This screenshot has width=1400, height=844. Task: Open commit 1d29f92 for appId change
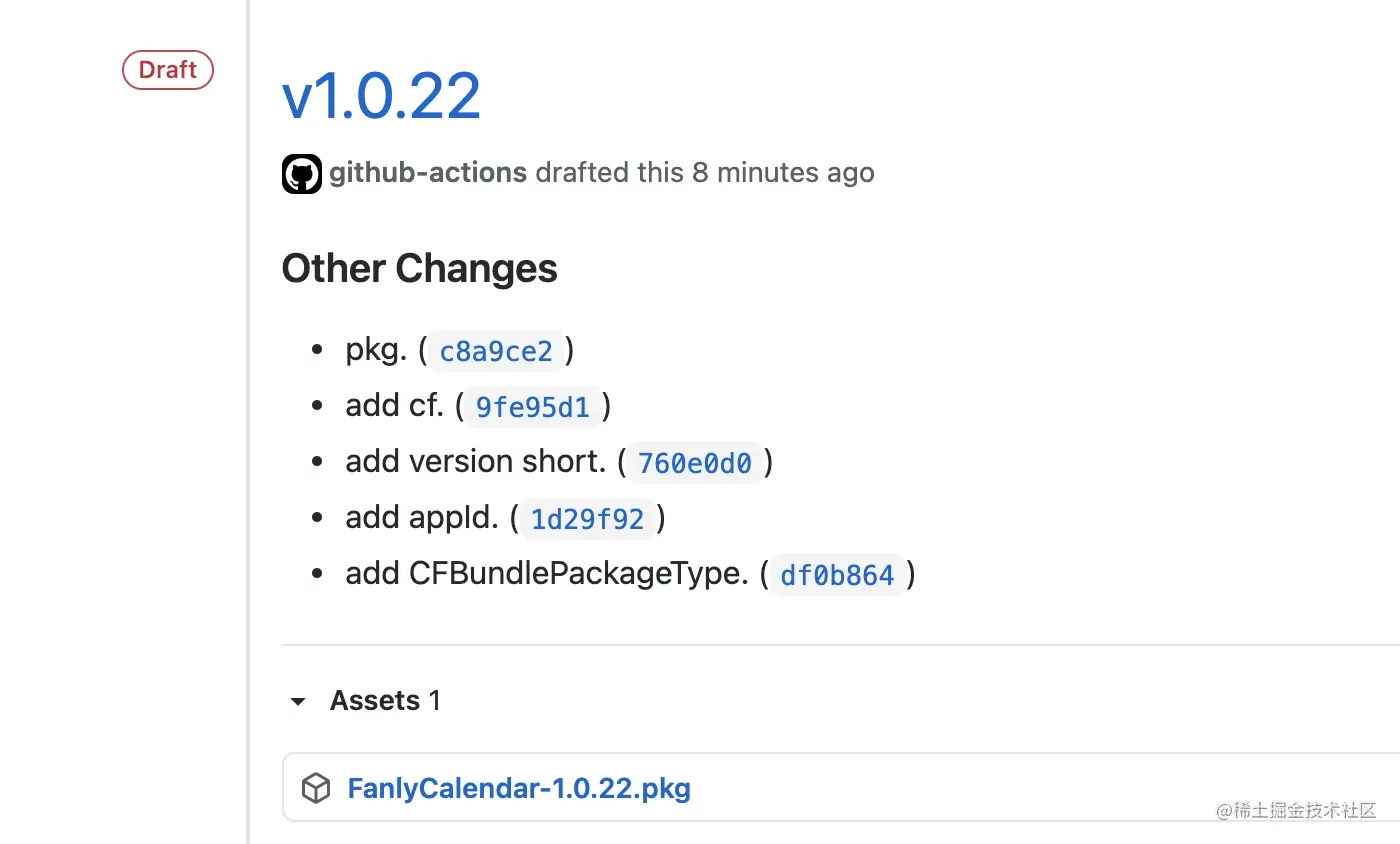tap(588, 519)
